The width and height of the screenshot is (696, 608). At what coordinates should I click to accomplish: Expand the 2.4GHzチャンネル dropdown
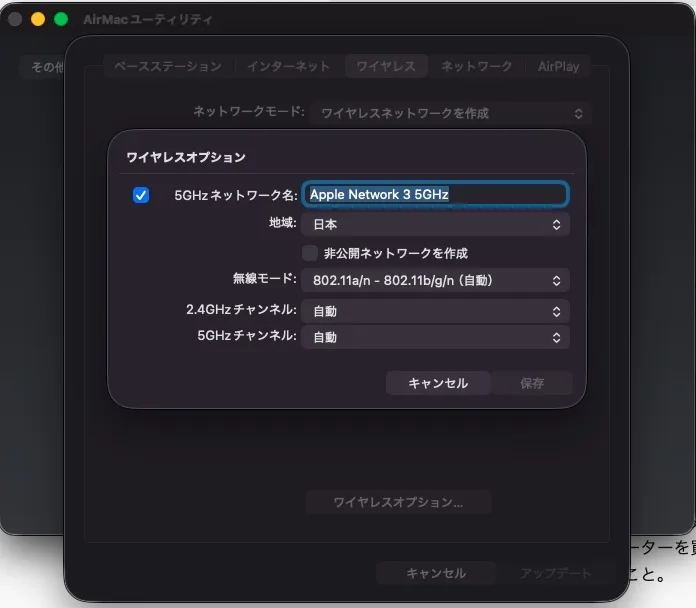[436, 311]
